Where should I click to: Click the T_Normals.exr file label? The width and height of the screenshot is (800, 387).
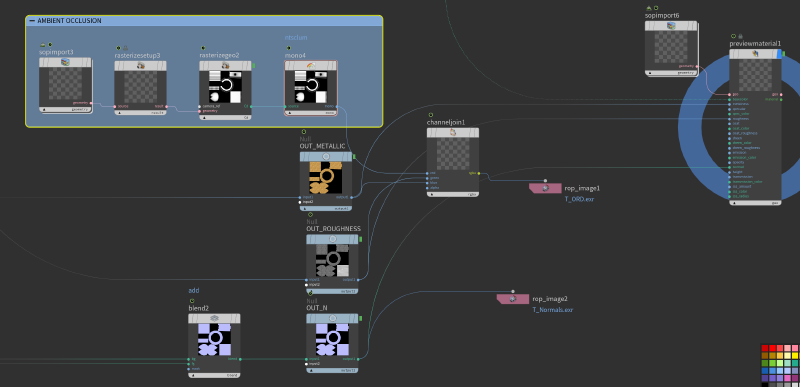pos(553,309)
